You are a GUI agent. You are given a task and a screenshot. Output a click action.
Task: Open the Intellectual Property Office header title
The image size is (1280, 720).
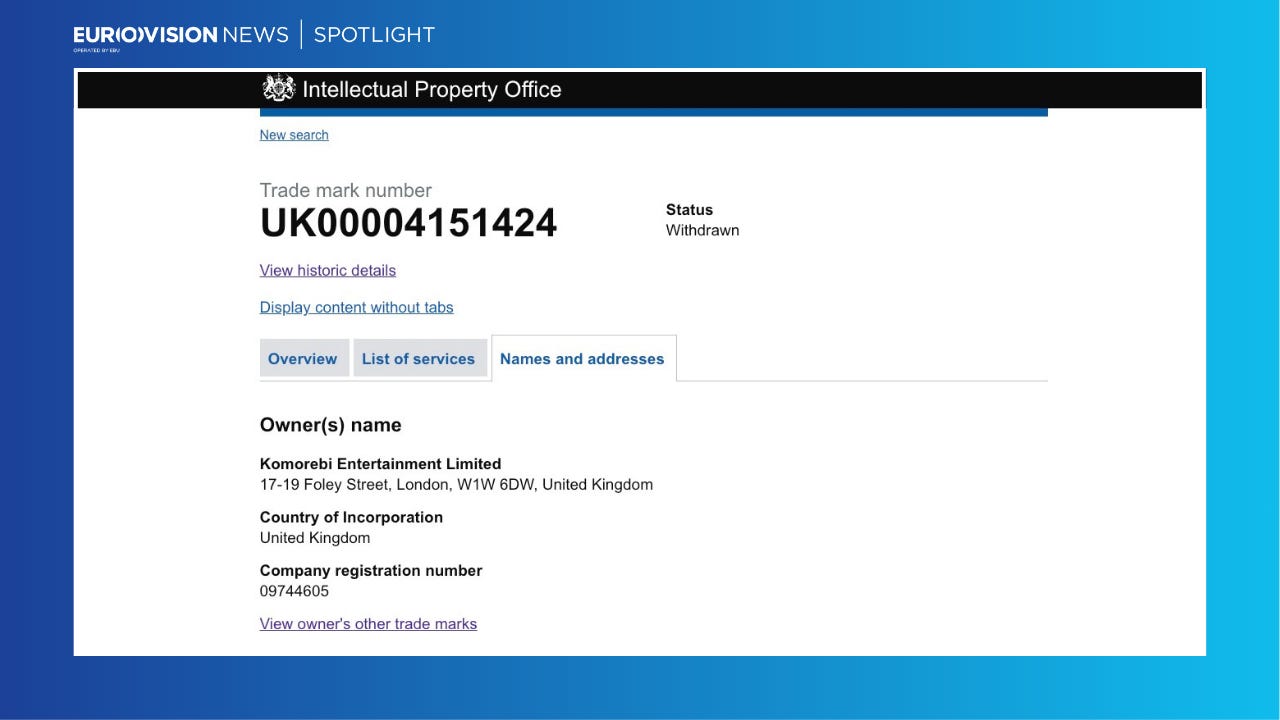tap(432, 89)
